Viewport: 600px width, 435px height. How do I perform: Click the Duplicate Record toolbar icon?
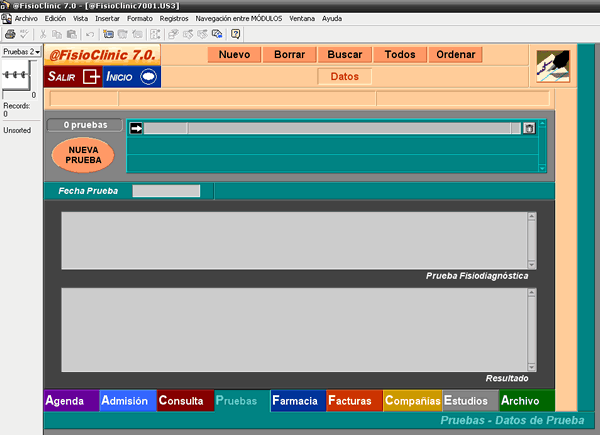(122, 34)
